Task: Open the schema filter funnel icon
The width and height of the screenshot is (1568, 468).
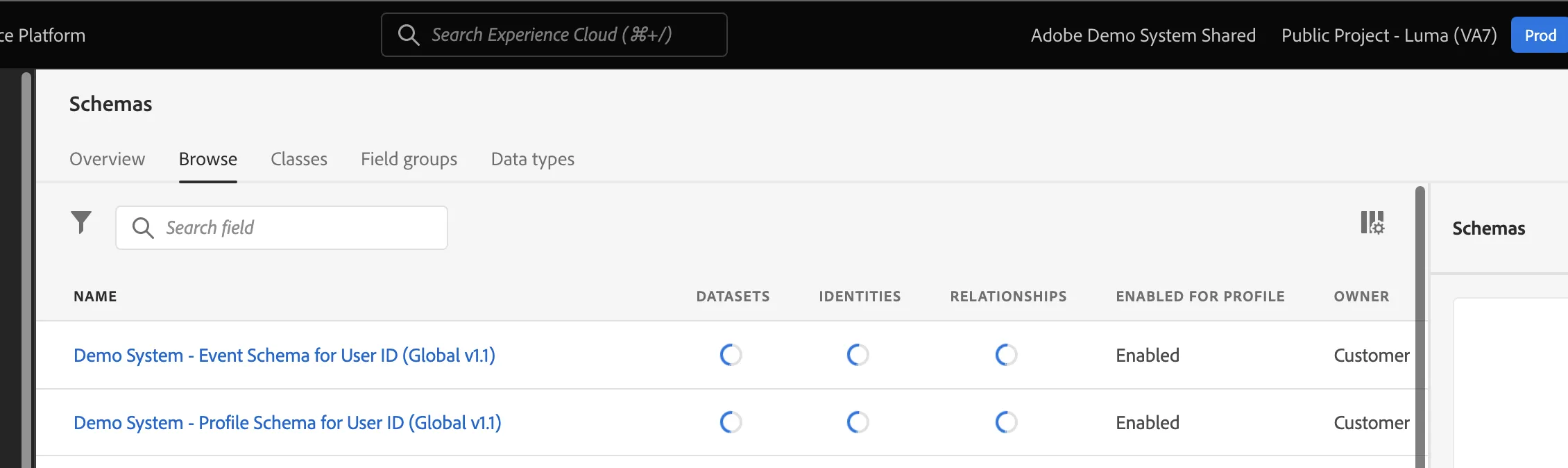Action: click(x=81, y=222)
